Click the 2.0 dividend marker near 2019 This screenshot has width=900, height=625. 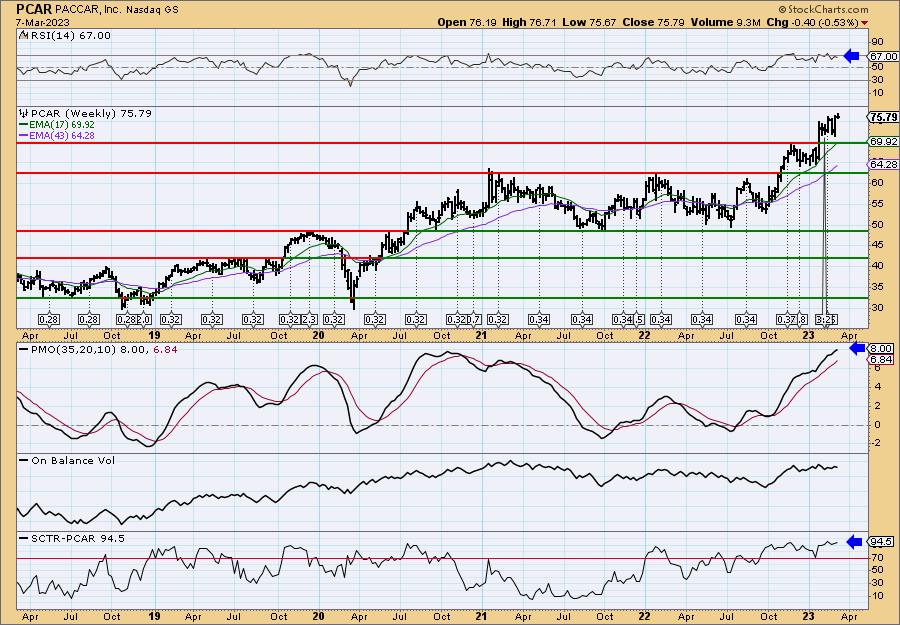tap(144, 319)
